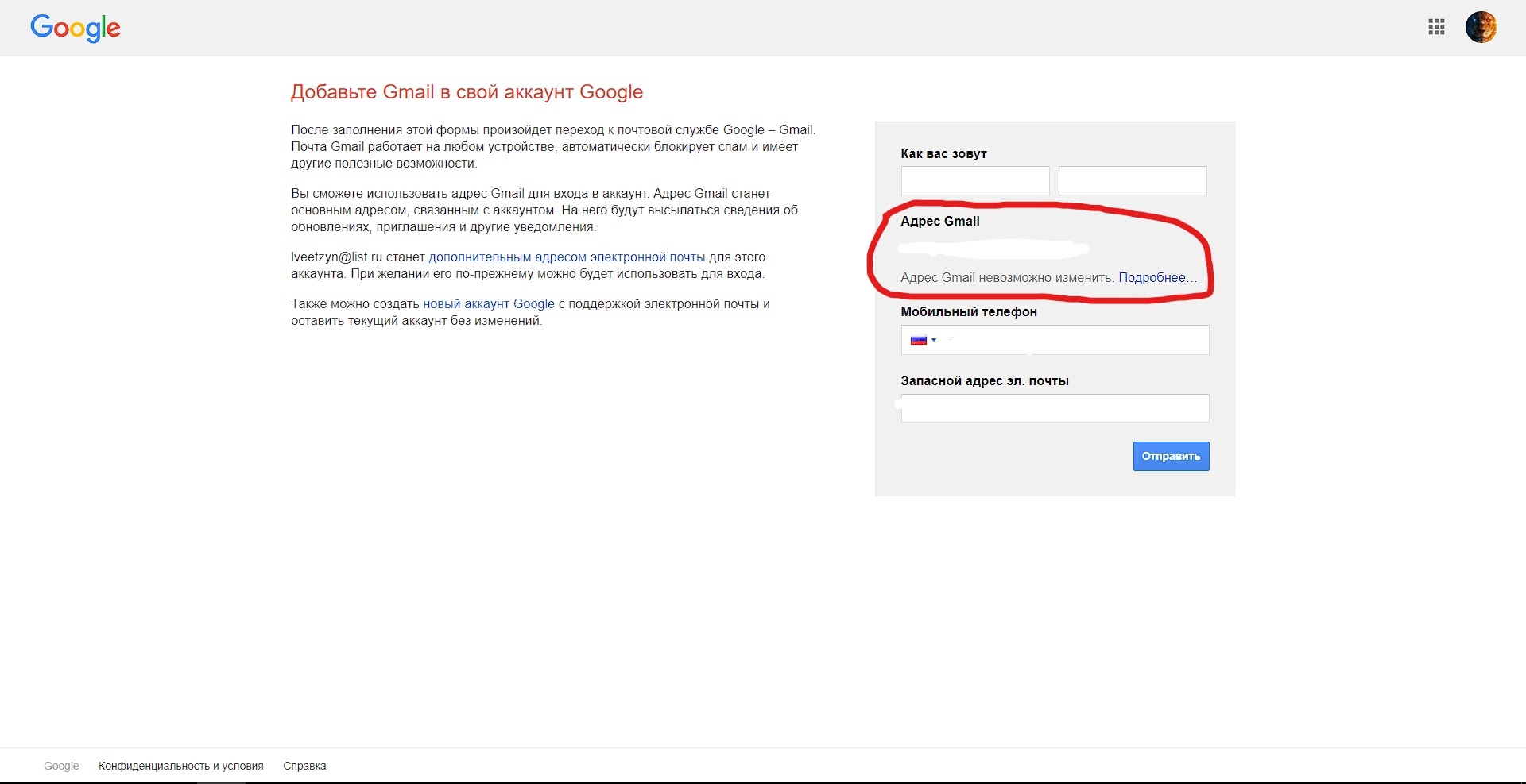1526x784 pixels.
Task: Click the Запасной адрес эл. почты label
Action: (x=985, y=380)
